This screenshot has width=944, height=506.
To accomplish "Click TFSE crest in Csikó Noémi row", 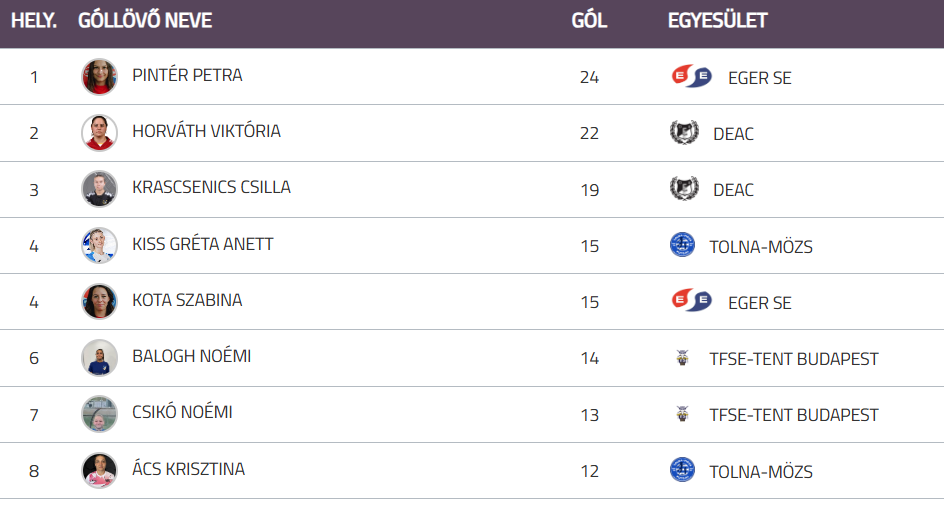I will [682, 414].
